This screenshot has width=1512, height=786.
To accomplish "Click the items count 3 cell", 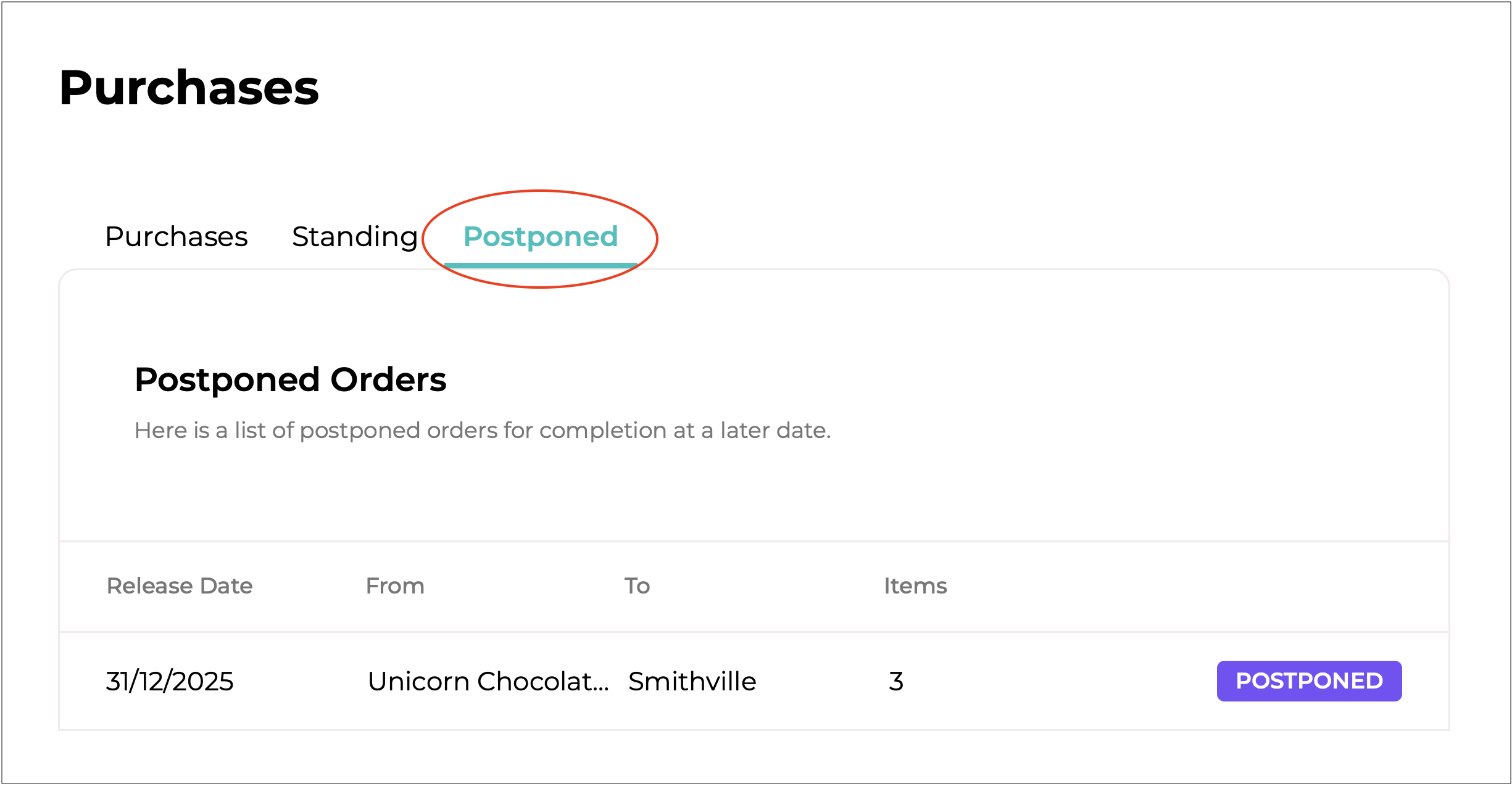I will 896,682.
